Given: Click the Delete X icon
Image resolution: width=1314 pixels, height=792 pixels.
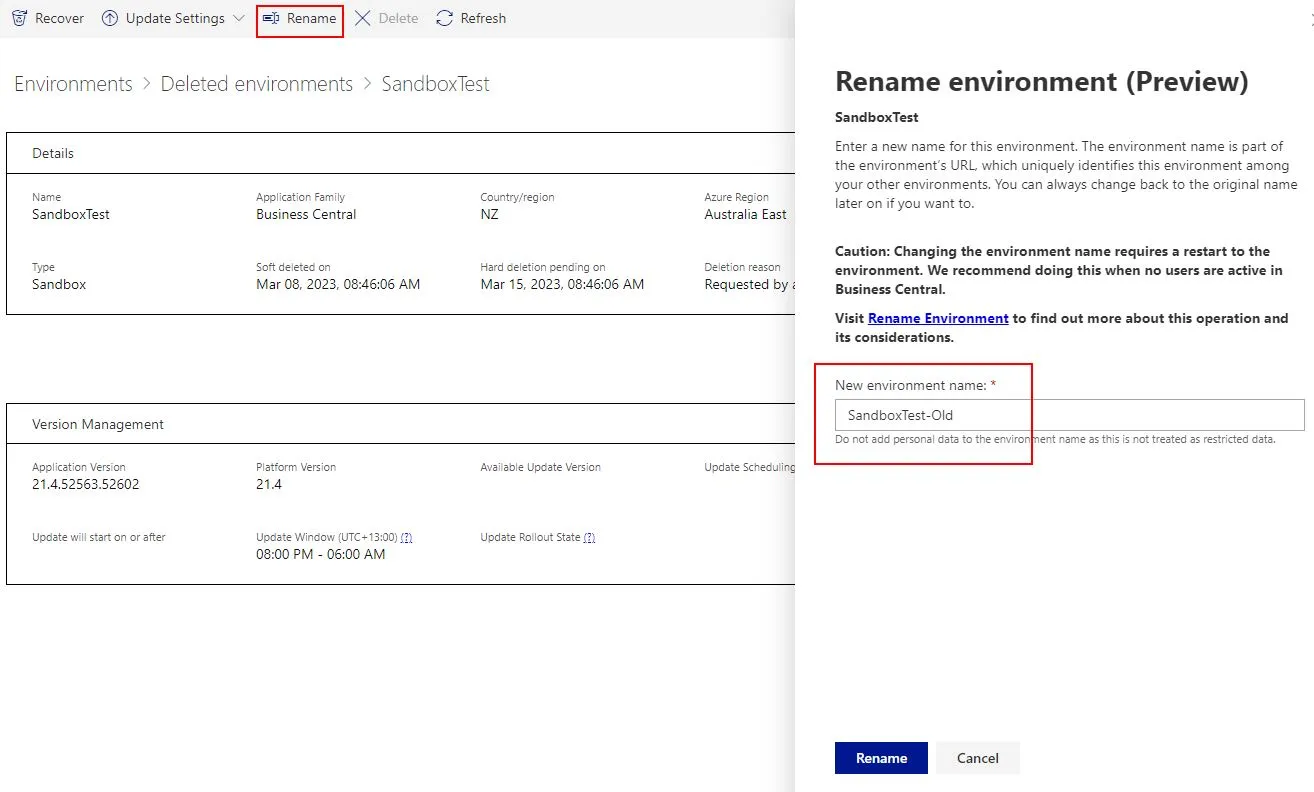Looking at the screenshot, I should pos(363,18).
